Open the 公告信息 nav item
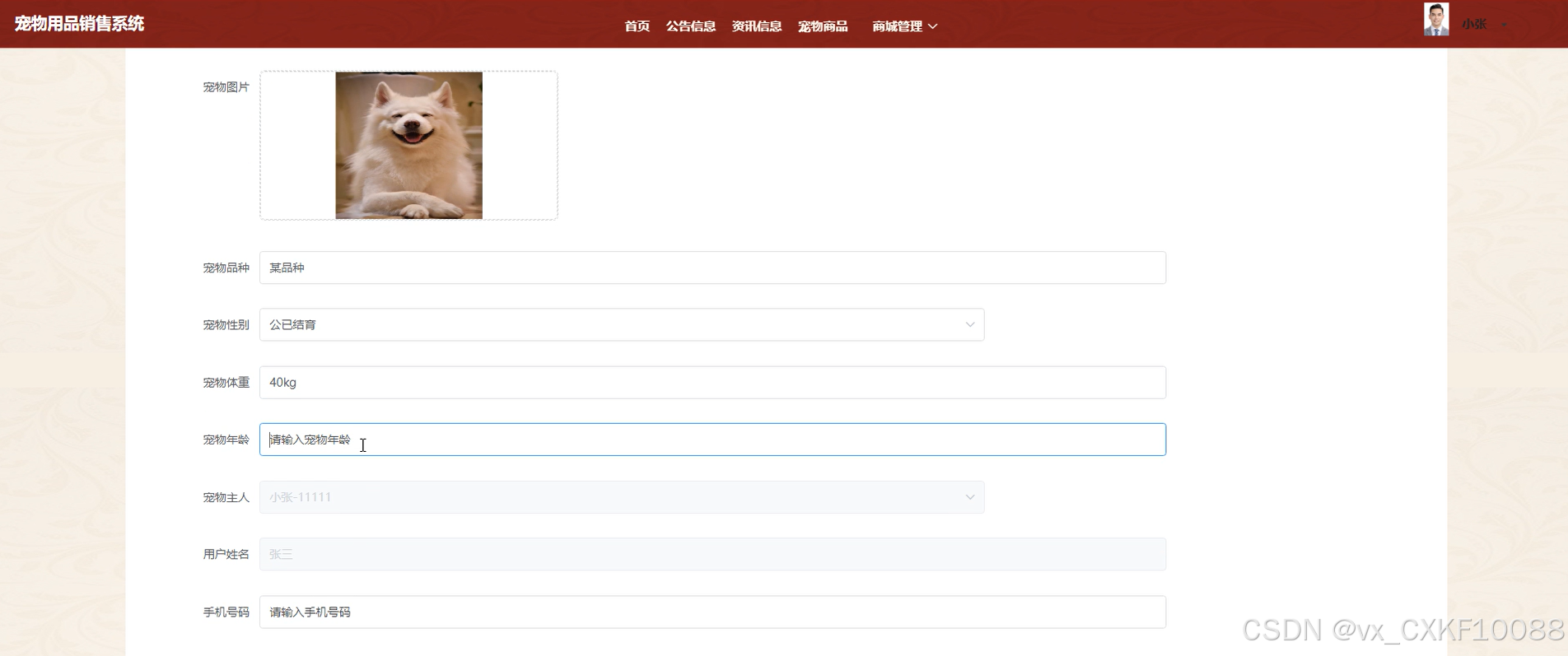This screenshot has height=656, width=1568. 690,26
